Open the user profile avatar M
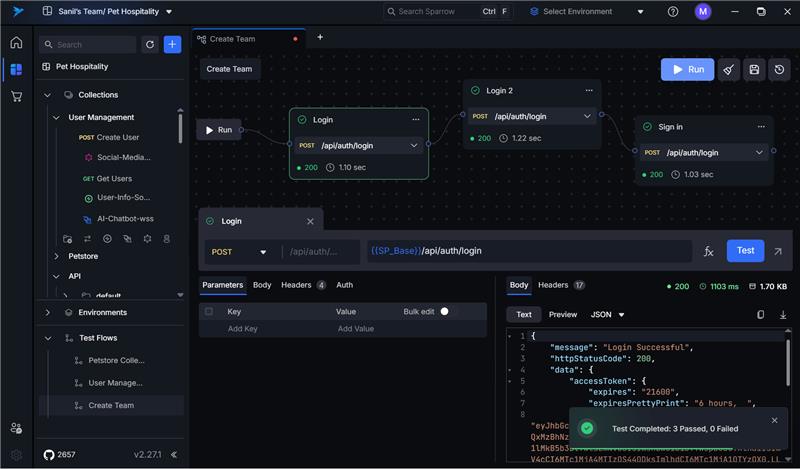This screenshot has width=800, height=469. point(703,11)
